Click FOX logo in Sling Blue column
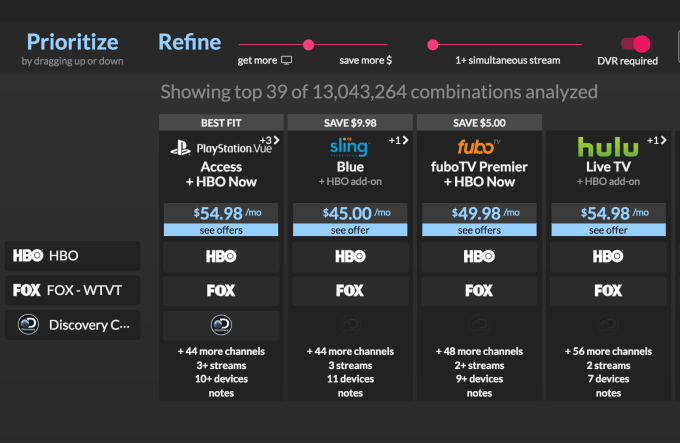This screenshot has height=443, width=680. coord(349,291)
